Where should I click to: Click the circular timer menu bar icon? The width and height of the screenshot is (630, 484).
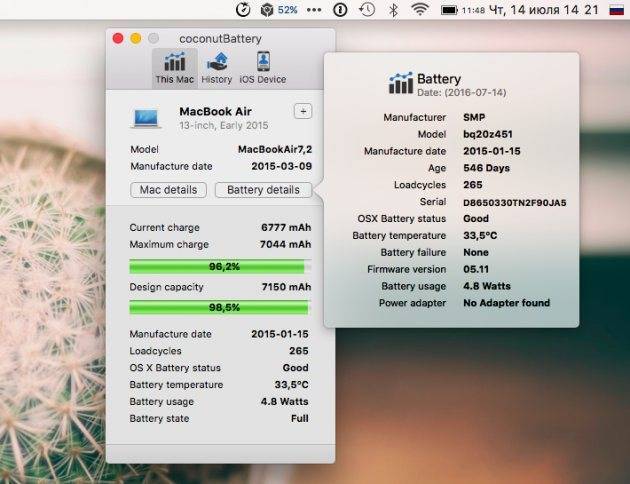243,10
